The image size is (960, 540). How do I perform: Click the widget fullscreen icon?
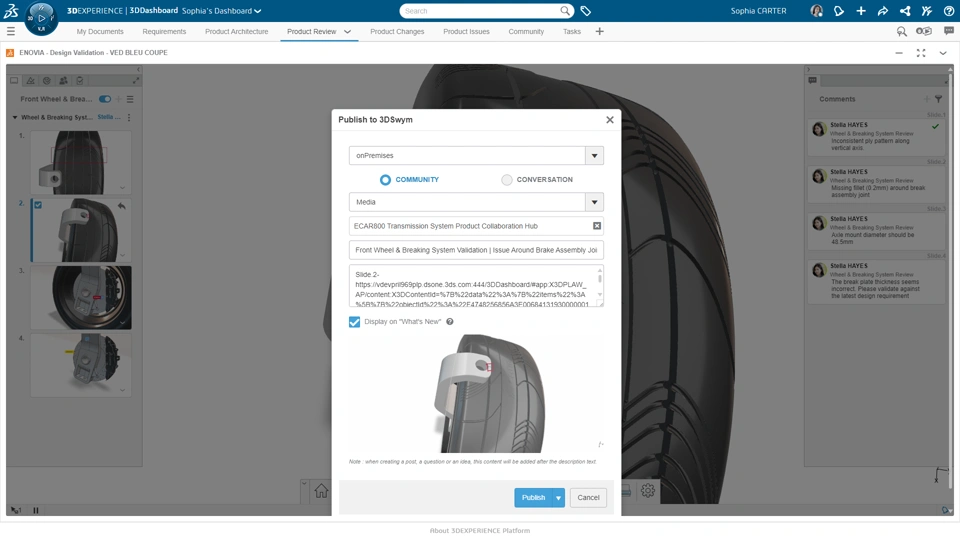point(921,53)
